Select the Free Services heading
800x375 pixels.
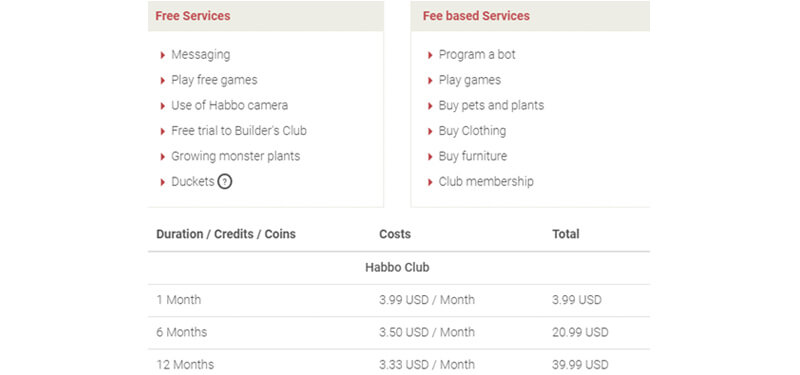coord(193,16)
